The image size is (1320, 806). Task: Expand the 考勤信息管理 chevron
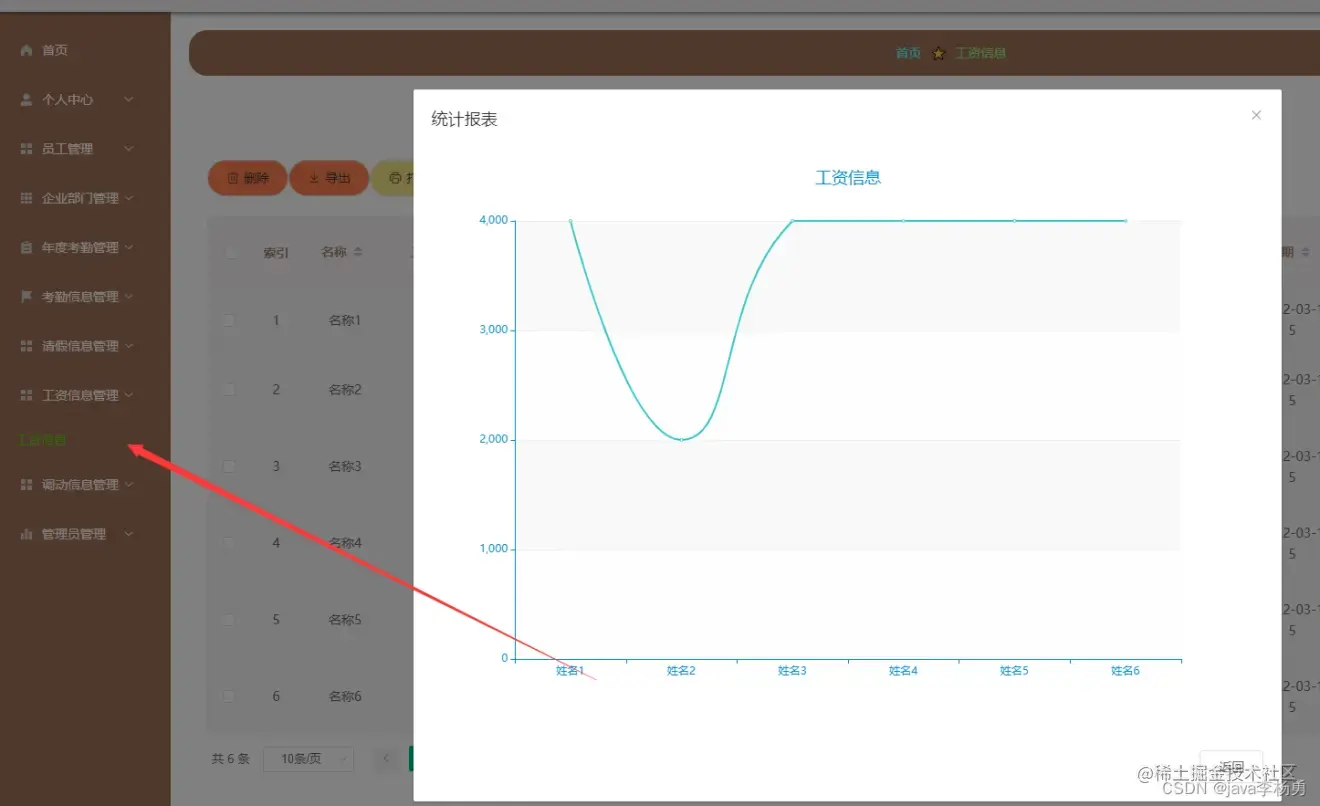pyautogui.click(x=128, y=297)
